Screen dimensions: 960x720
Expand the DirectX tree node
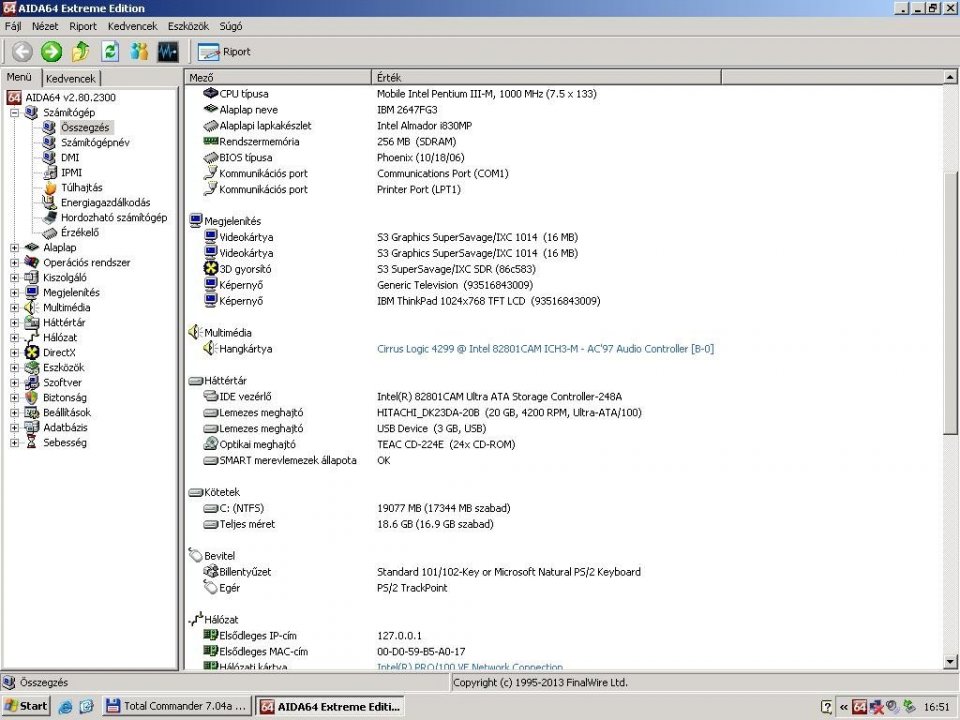pyautogui.click(x=14, y=353)
